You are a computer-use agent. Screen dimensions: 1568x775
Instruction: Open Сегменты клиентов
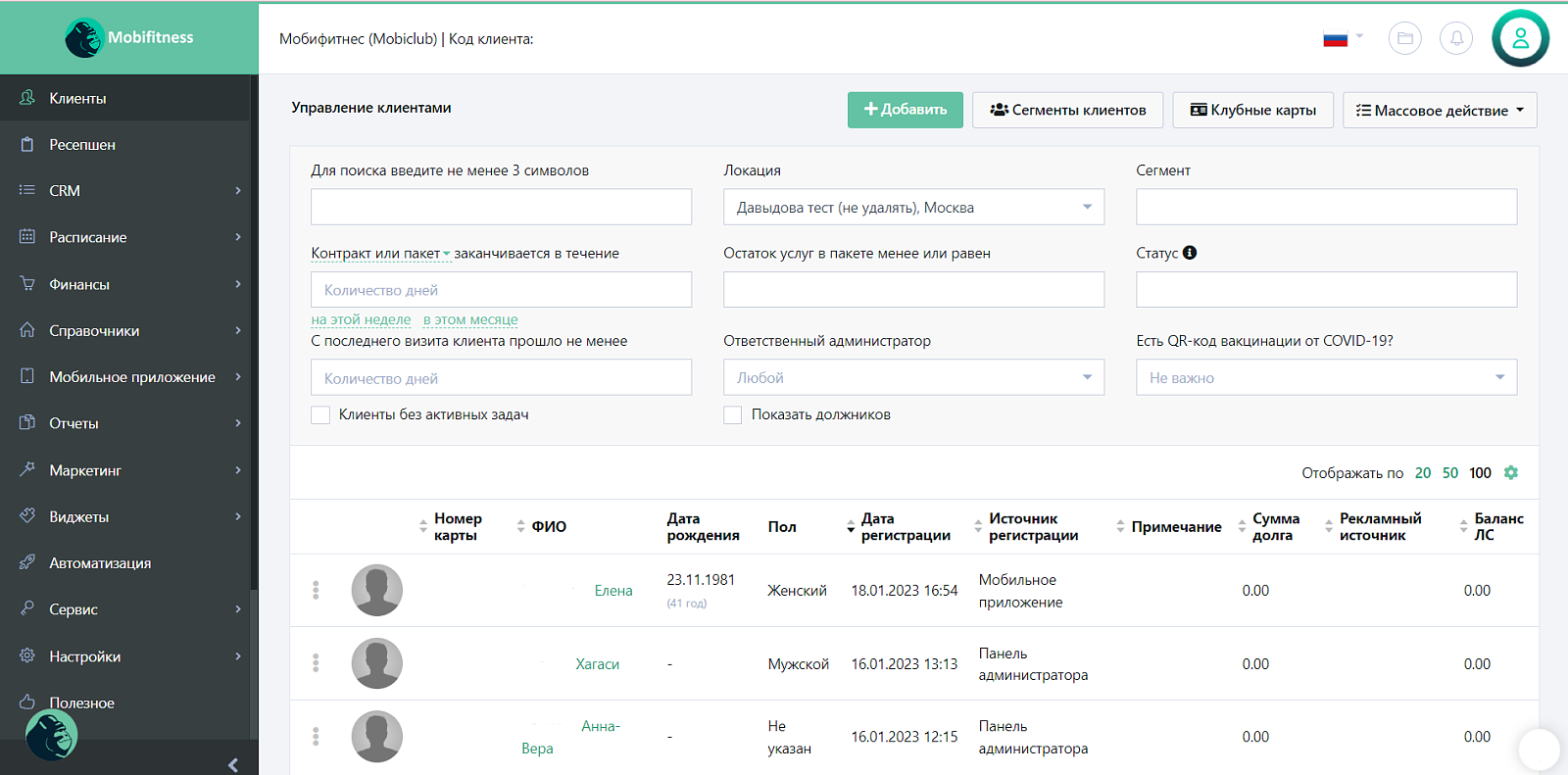[x=1068, y=110]
